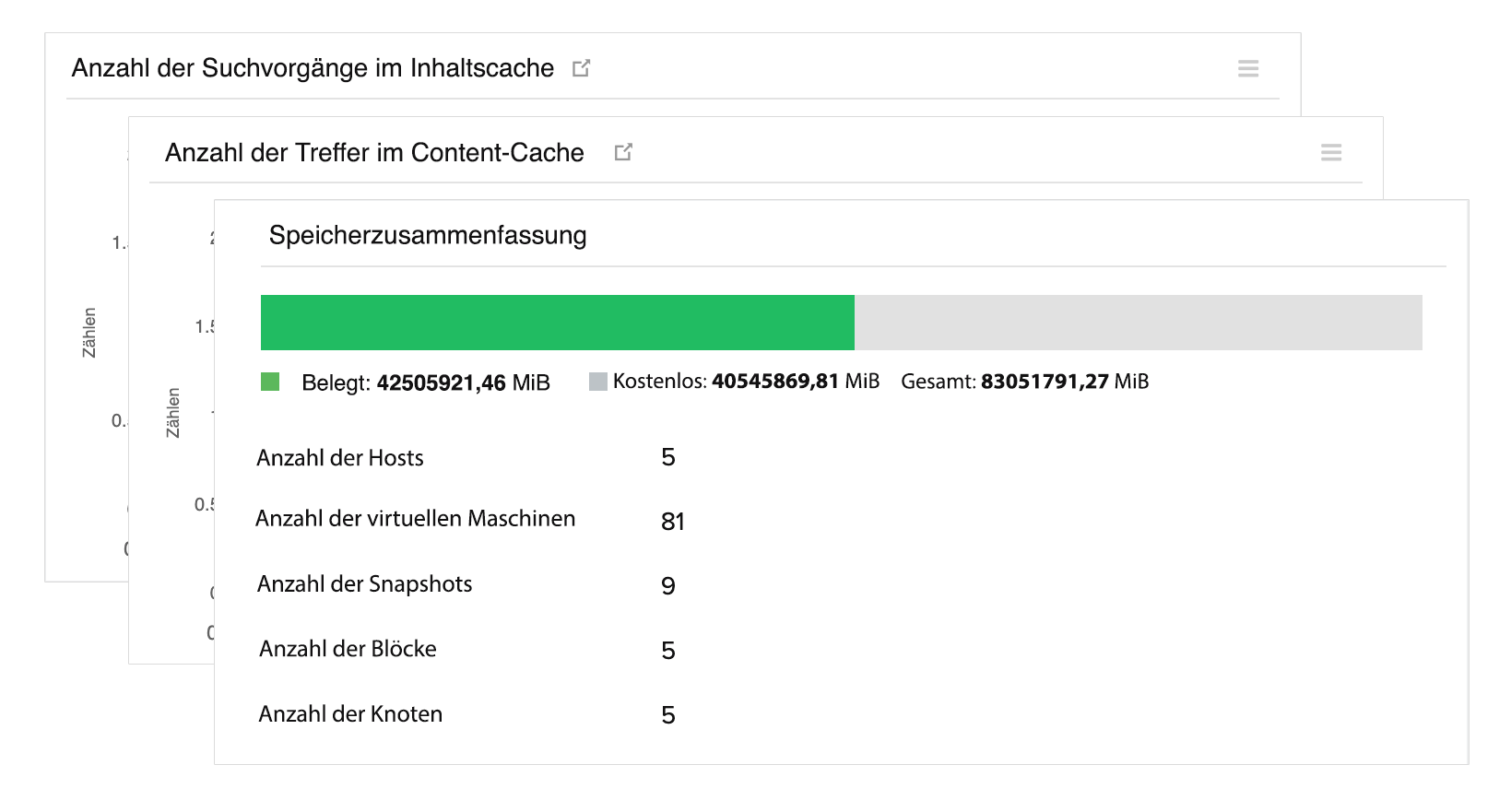Image resolution: width=1511 pixels, height=812 pixels.
Task: Select the Anzahl der Hosts row label
Action: click(340, 458)
